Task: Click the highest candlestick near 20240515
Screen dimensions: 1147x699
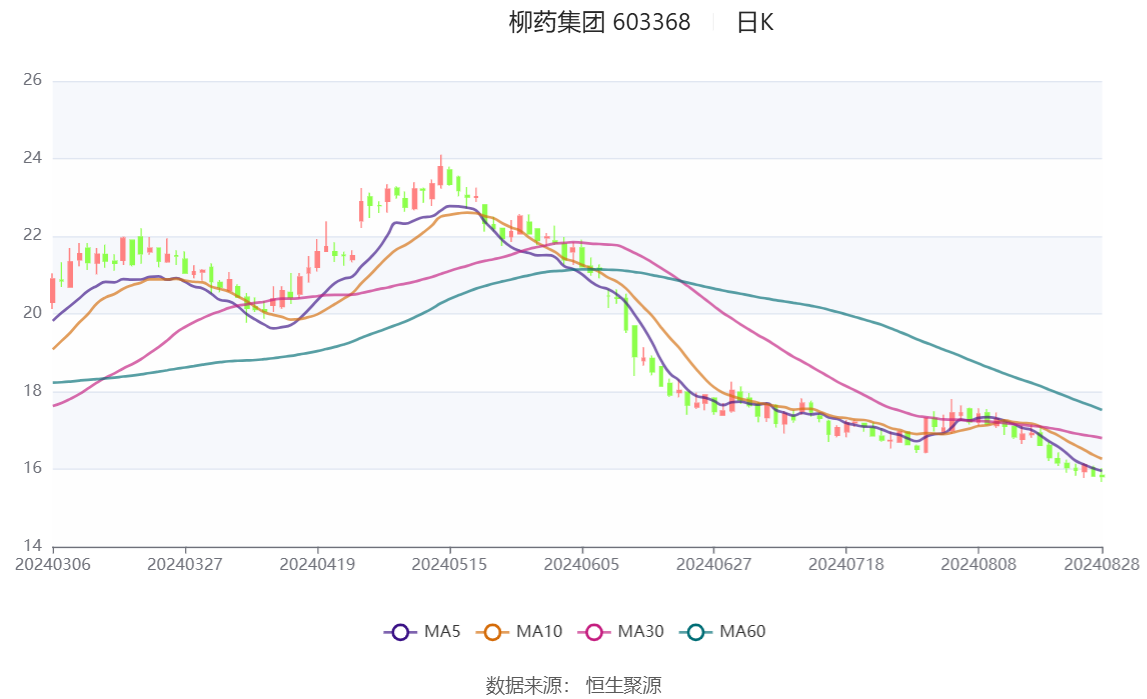Action: (440, 173)
